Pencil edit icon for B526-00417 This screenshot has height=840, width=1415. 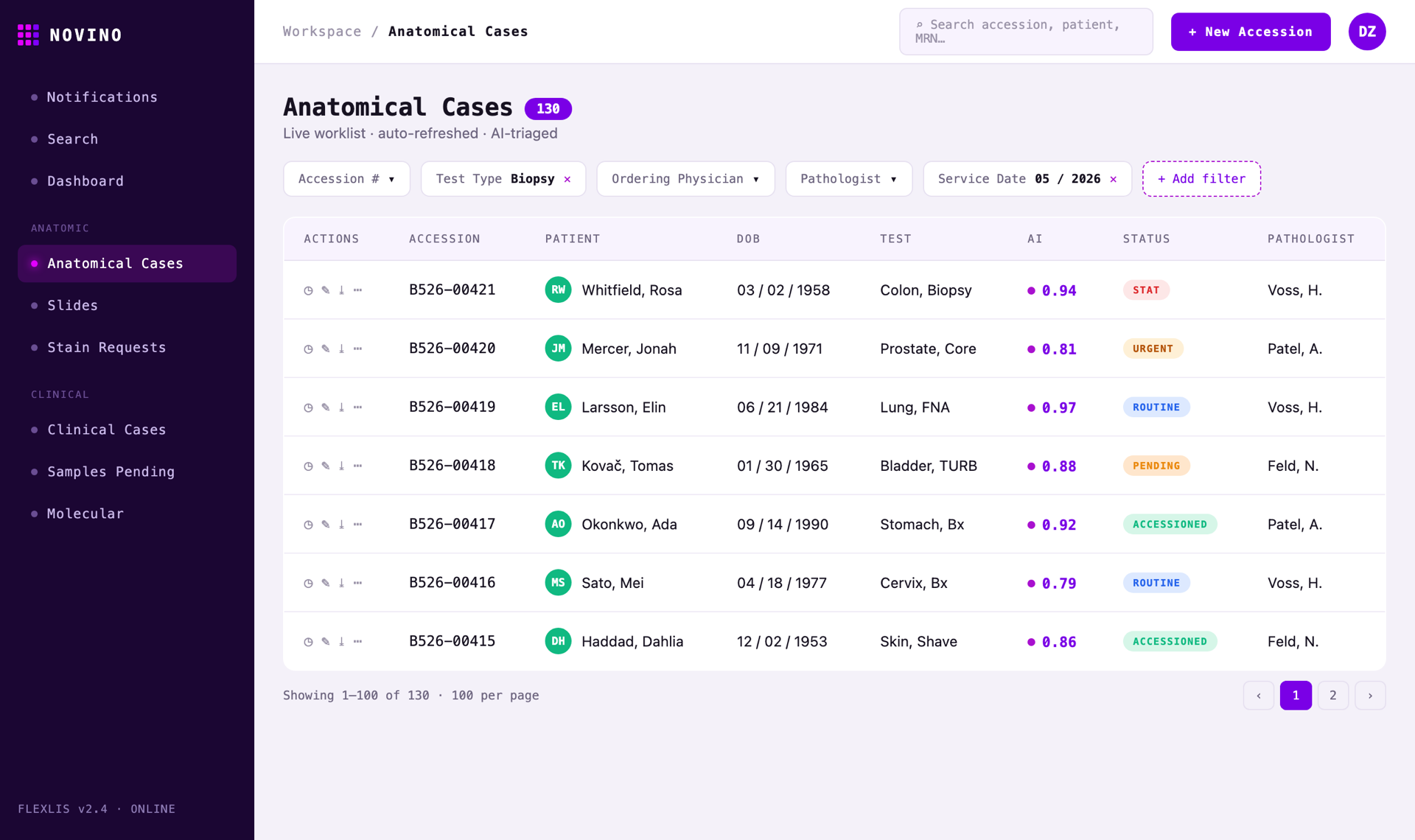pos(325,525)
